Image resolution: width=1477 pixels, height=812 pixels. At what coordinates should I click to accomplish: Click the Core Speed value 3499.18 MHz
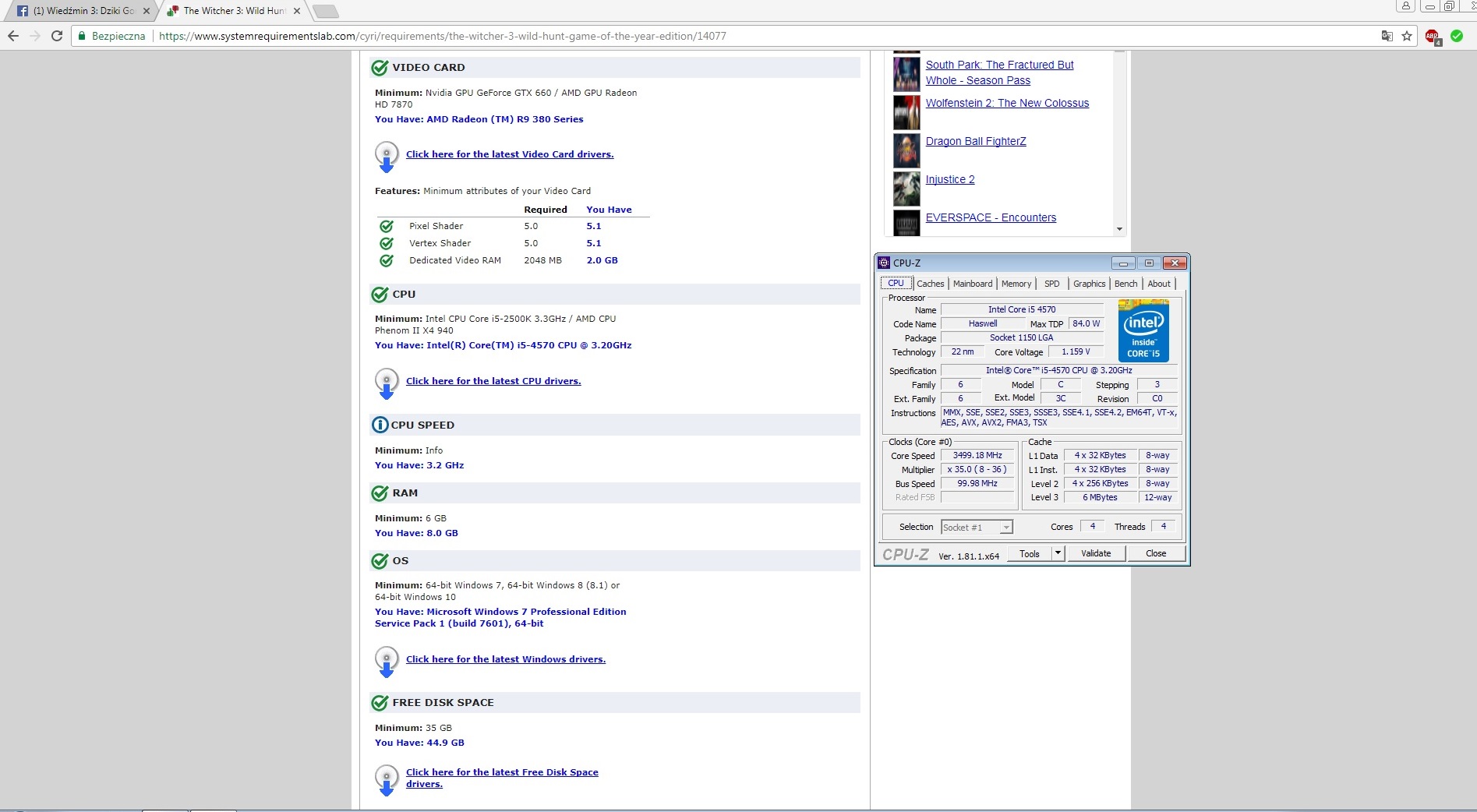coord(977,455)
